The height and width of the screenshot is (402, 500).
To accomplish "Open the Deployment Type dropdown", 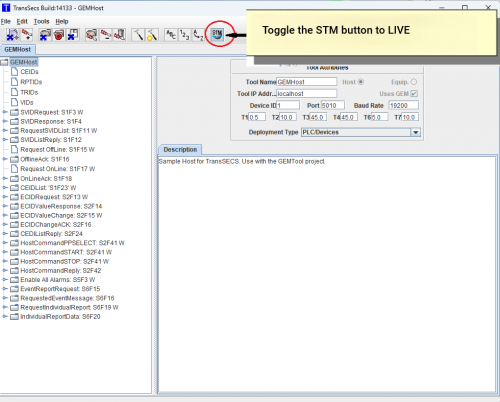I will click(x=415, y=132).
